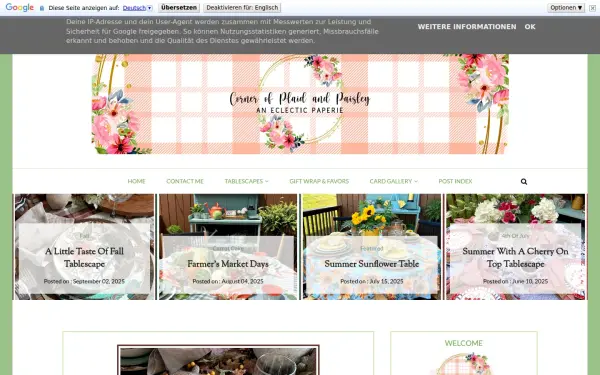Click 'Posted on : August 04, 2025' text
This screenshot has height=375, width=600.
[x=228, y=281]
